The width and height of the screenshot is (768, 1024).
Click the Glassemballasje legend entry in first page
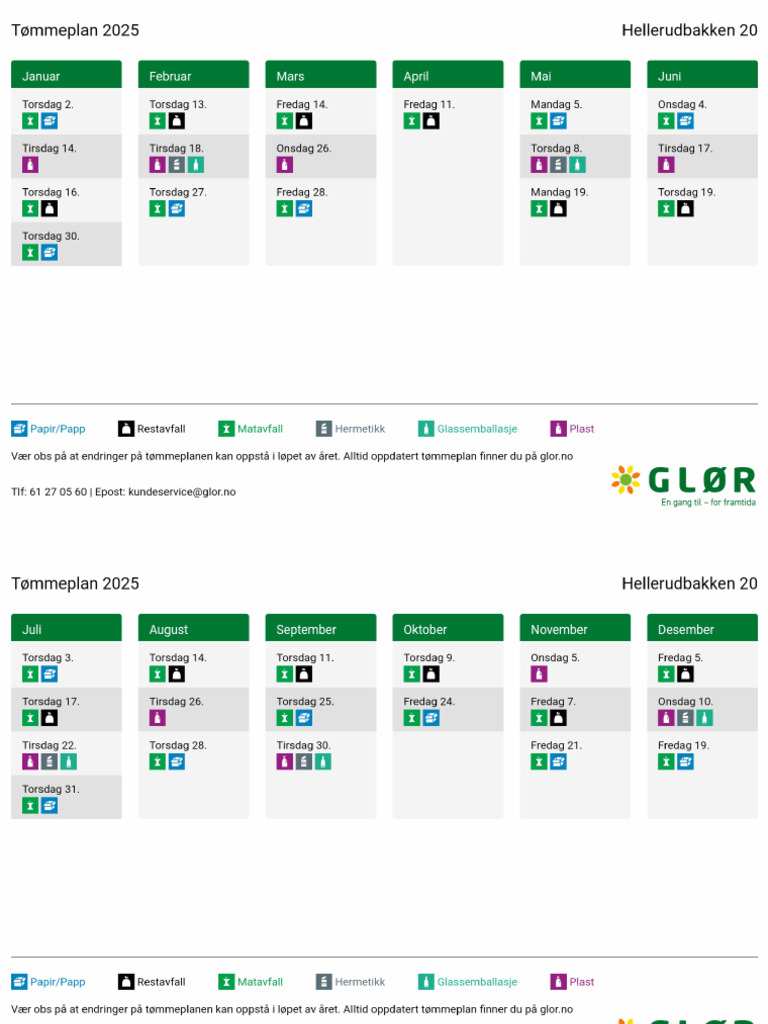coord(468,429)
